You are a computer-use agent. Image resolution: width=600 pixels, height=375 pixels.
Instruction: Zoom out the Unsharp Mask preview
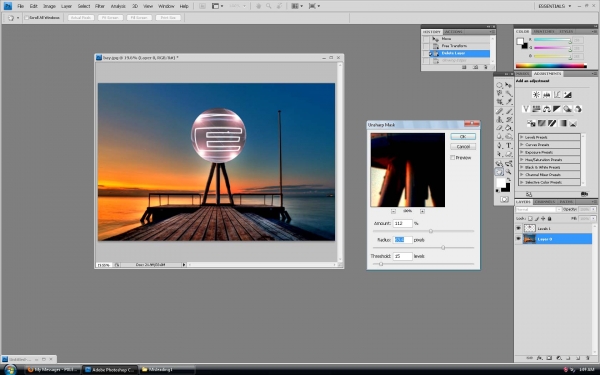(393, 211)
